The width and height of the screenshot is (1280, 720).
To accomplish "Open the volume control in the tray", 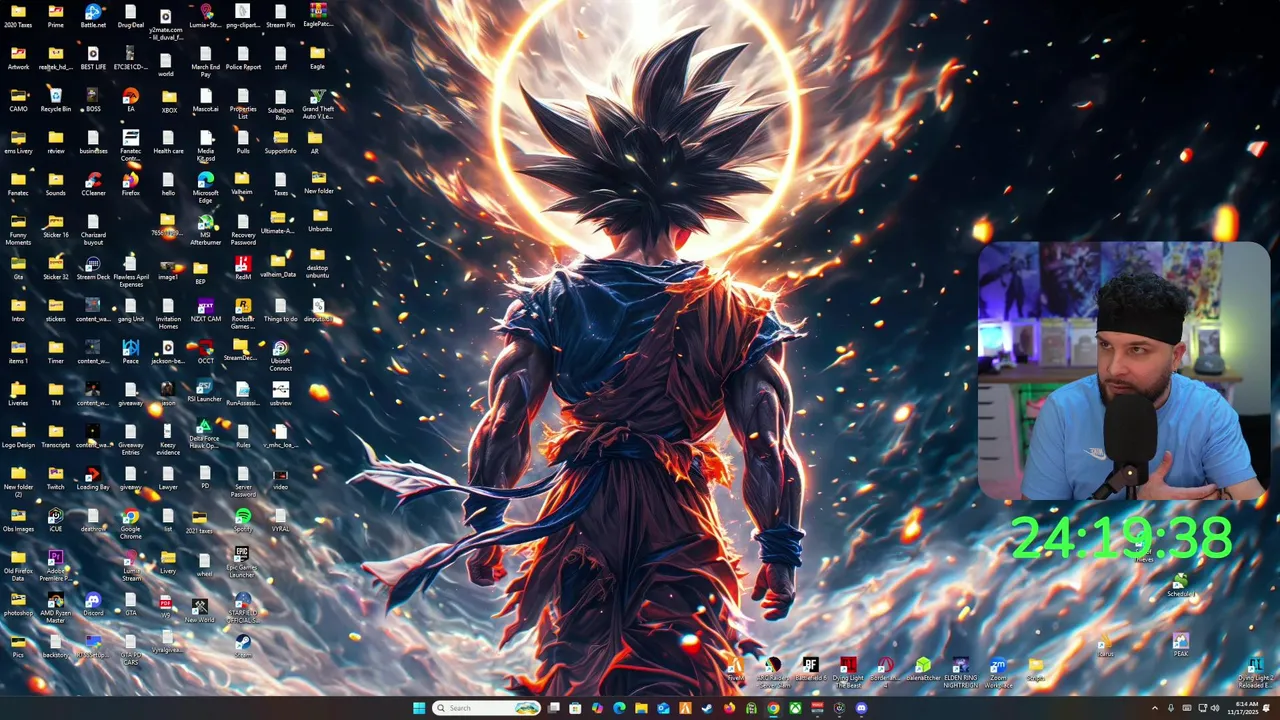I will coord(1215,708).
